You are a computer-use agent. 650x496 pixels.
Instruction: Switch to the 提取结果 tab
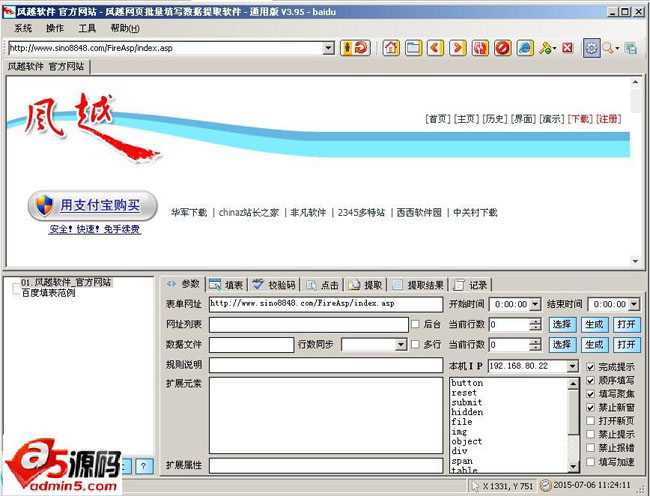point(418,285)
